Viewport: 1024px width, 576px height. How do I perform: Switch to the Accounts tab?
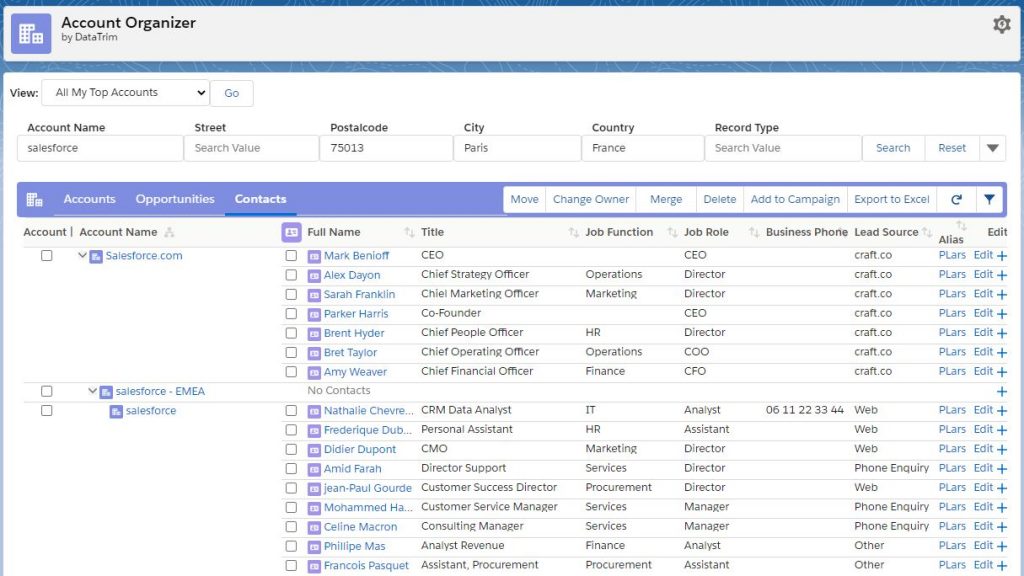tap(89, 199)
